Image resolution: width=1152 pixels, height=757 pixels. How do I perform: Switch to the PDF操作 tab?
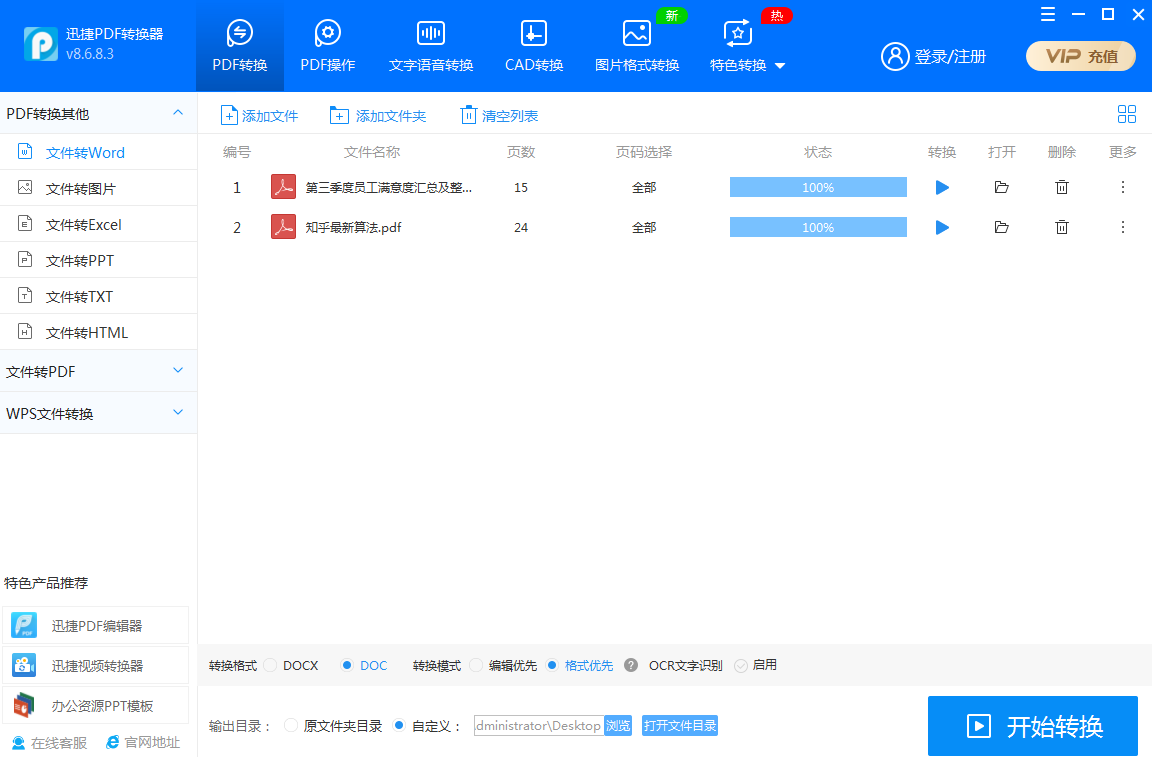328,46
